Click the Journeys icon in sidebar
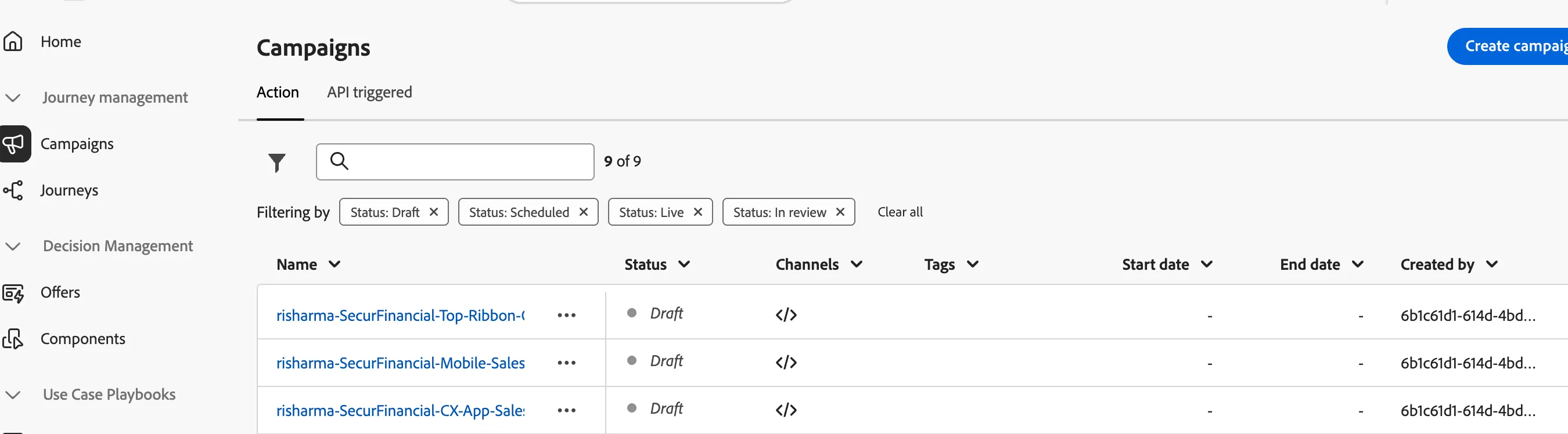Screen dimensions: 1568x434 click(x=13, y=190)
